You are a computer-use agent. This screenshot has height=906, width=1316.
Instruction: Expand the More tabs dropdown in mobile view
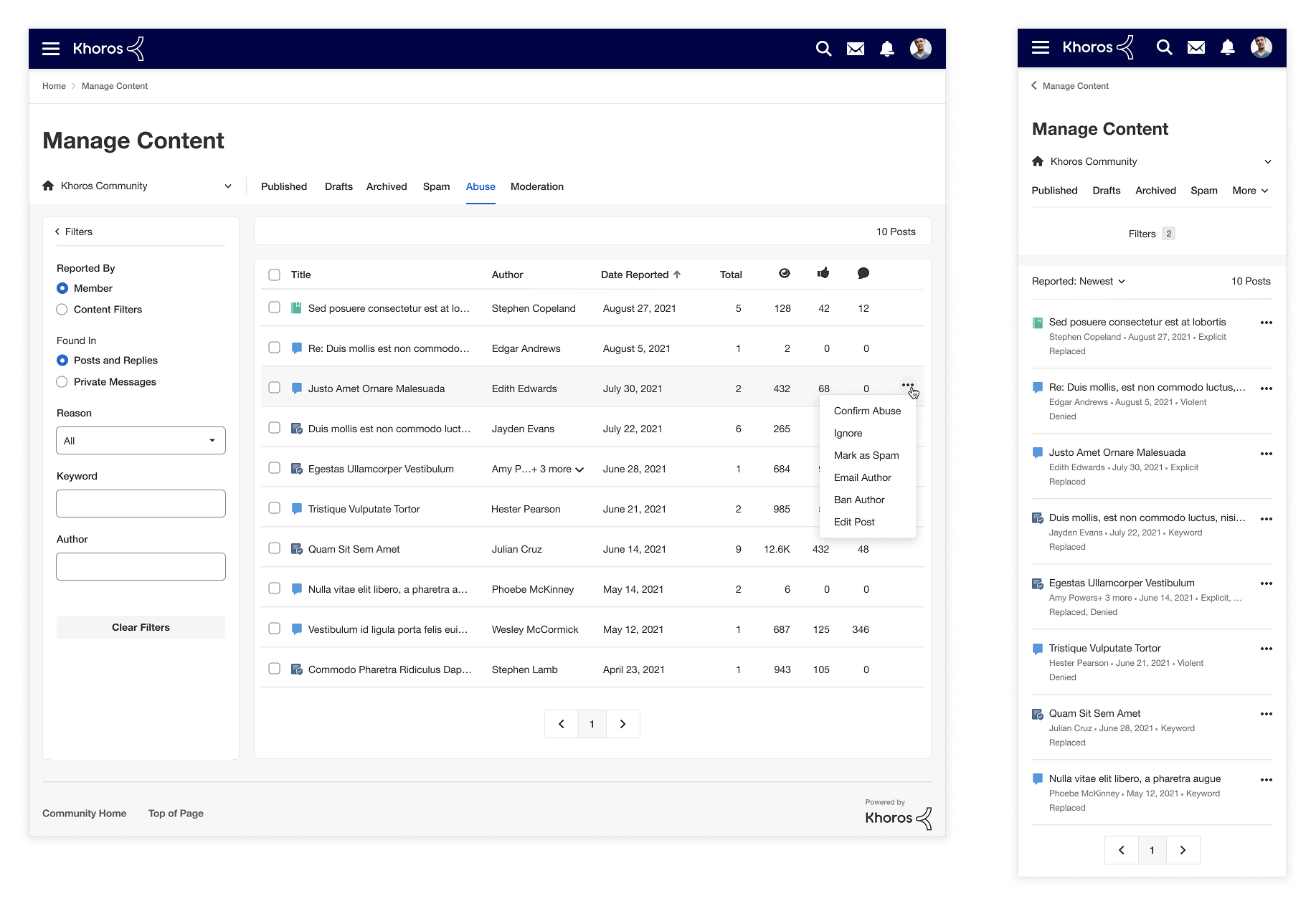(1249, 191)
